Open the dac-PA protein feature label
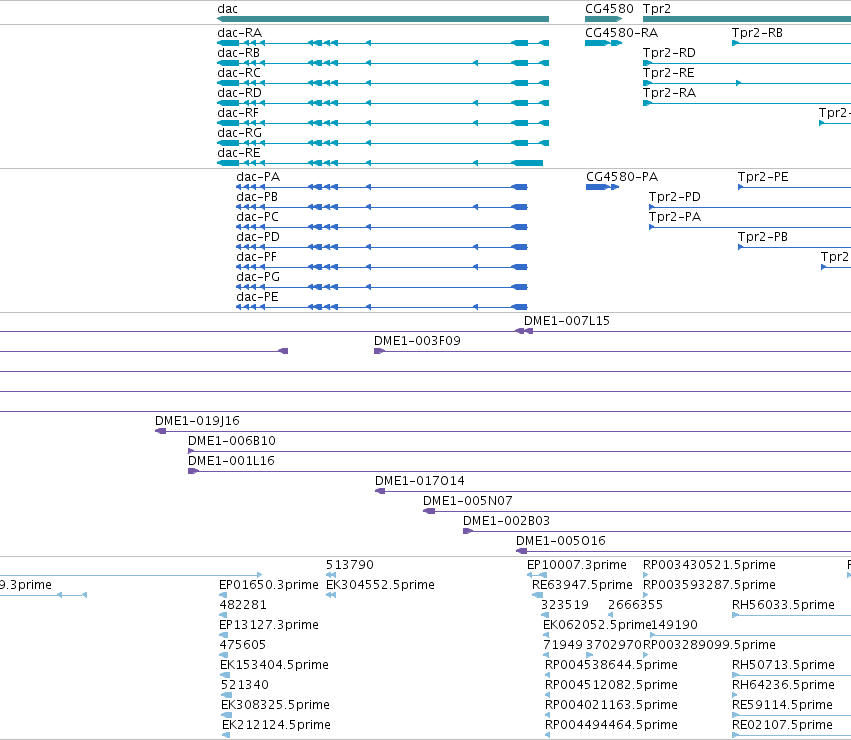Screen dimensions: 851x740 click(x=258, y=177)
